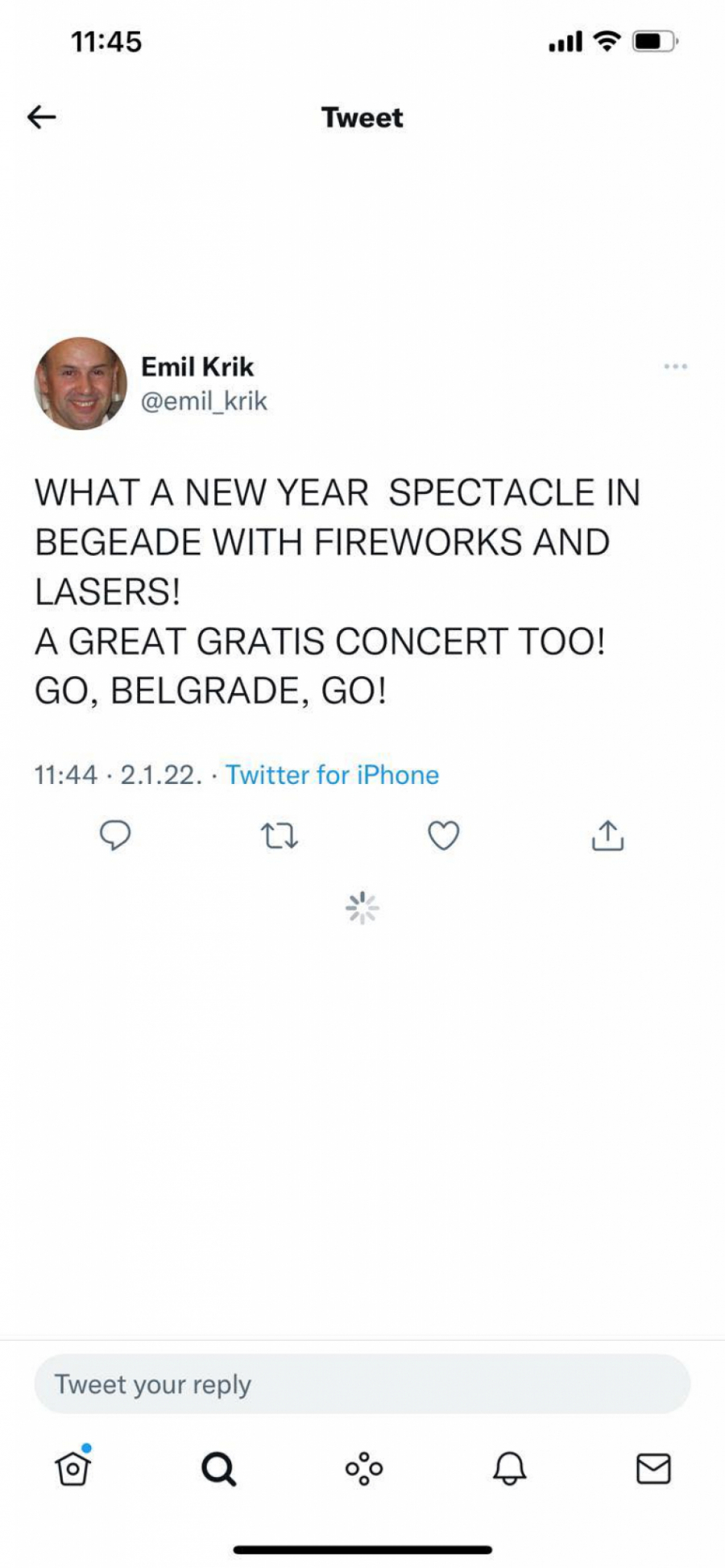Tap the home indicator bar

point(362,1549)
